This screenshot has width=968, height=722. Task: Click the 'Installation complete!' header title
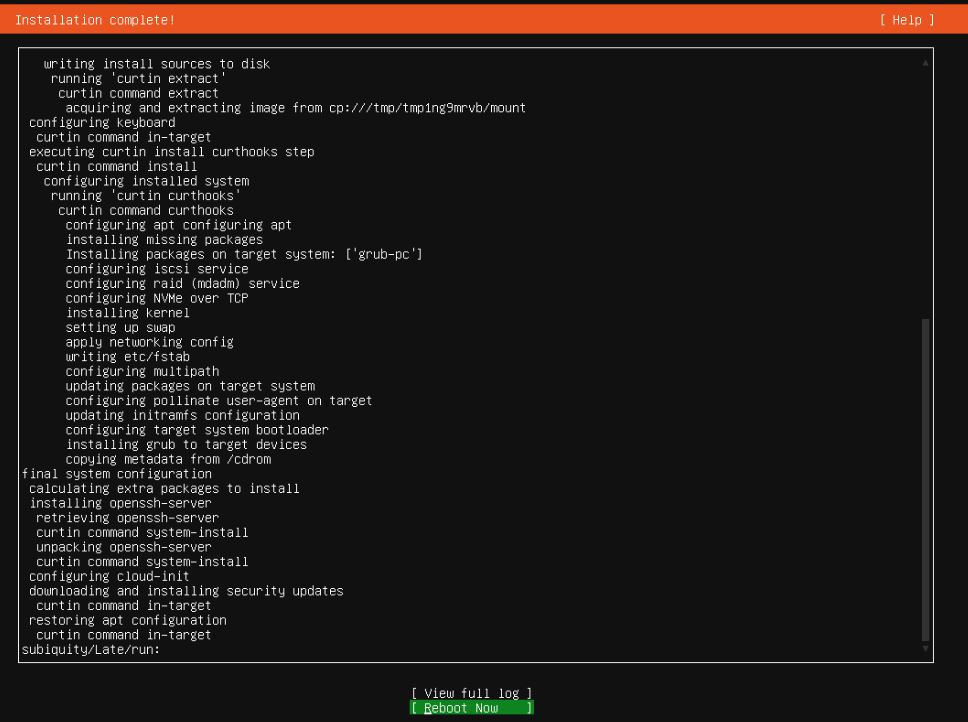tap(95, 20)
